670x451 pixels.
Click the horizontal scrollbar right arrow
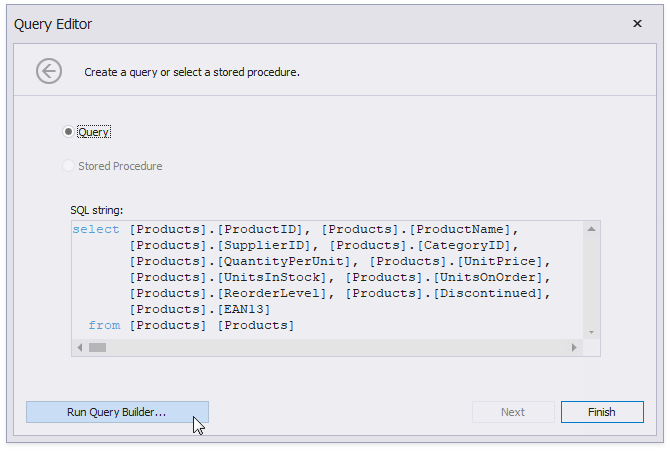coord(574,348)
